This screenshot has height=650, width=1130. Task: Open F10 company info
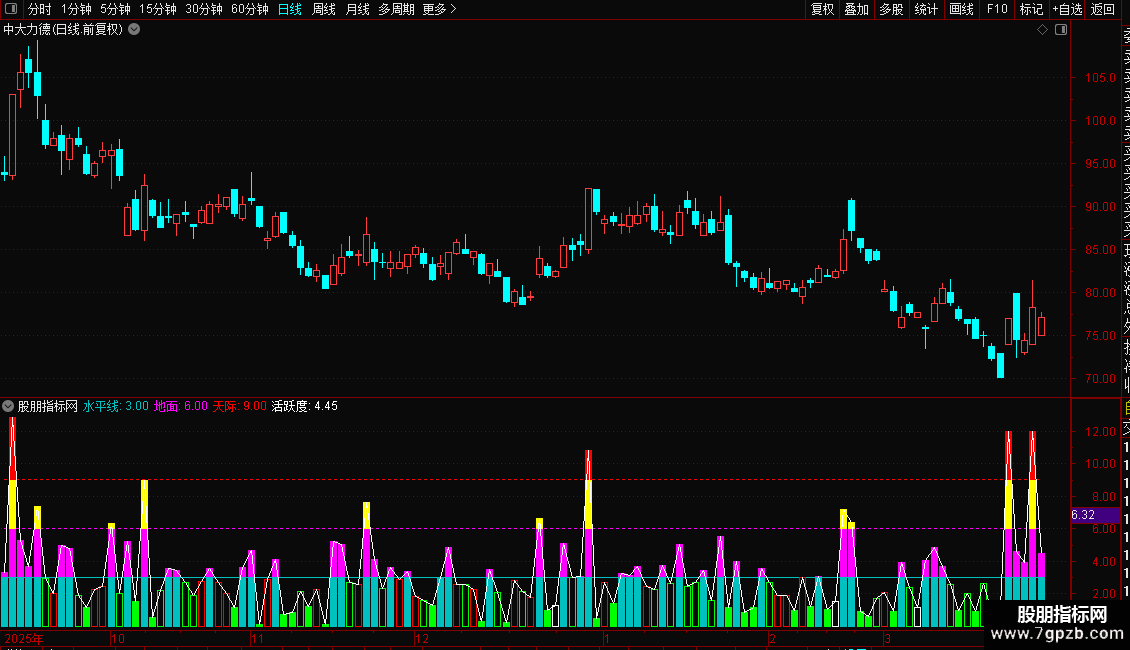(x=997, y=9)
